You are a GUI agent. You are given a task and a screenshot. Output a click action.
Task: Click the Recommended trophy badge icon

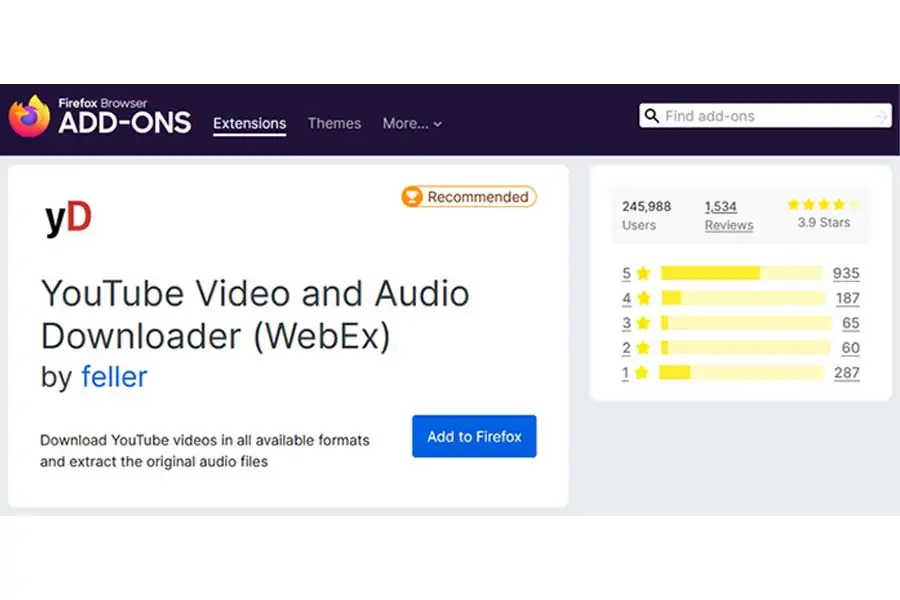tap(412, 197)
